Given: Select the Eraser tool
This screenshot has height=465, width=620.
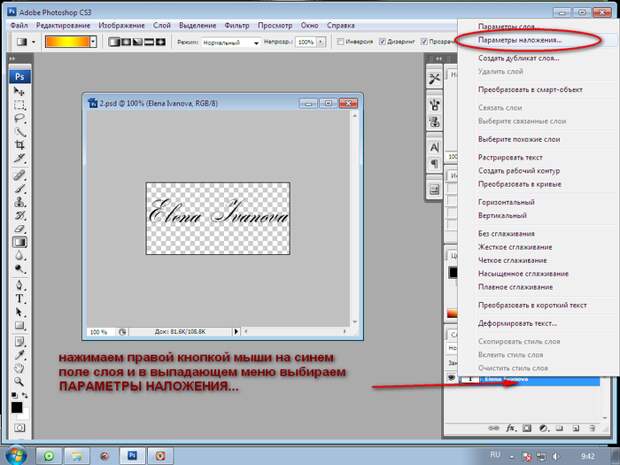Looking at the screenshot, I should point(19,229).
